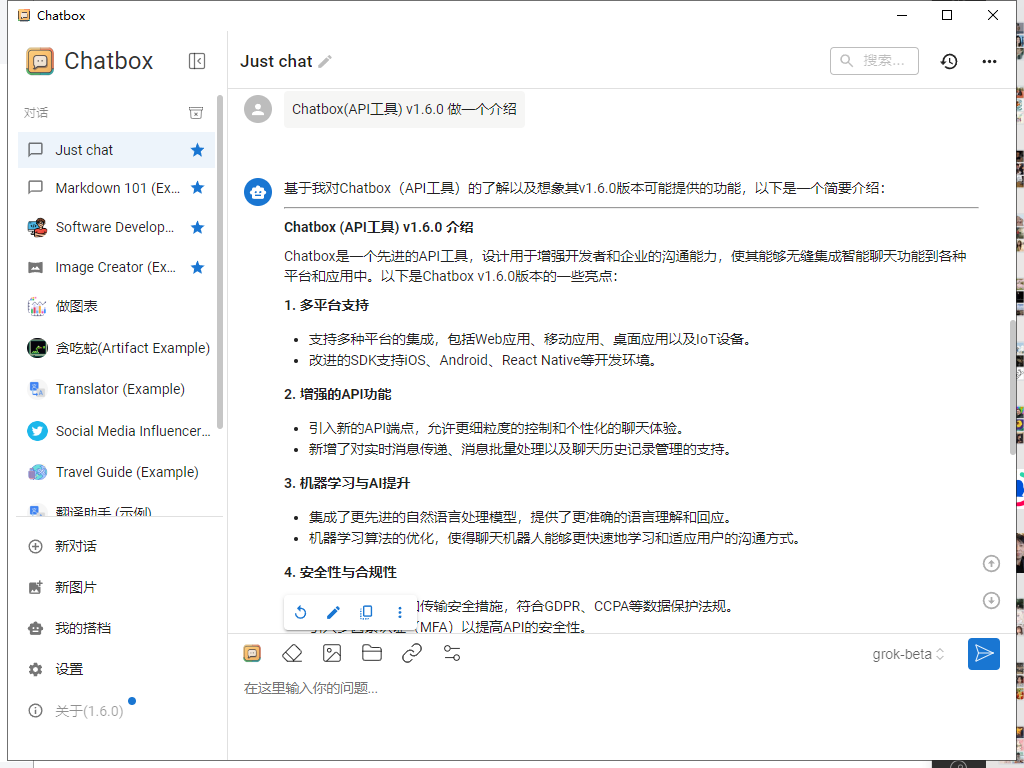Open the three-dot menu in the header
The image size is (1024, 768).
(x=989, y=61)
